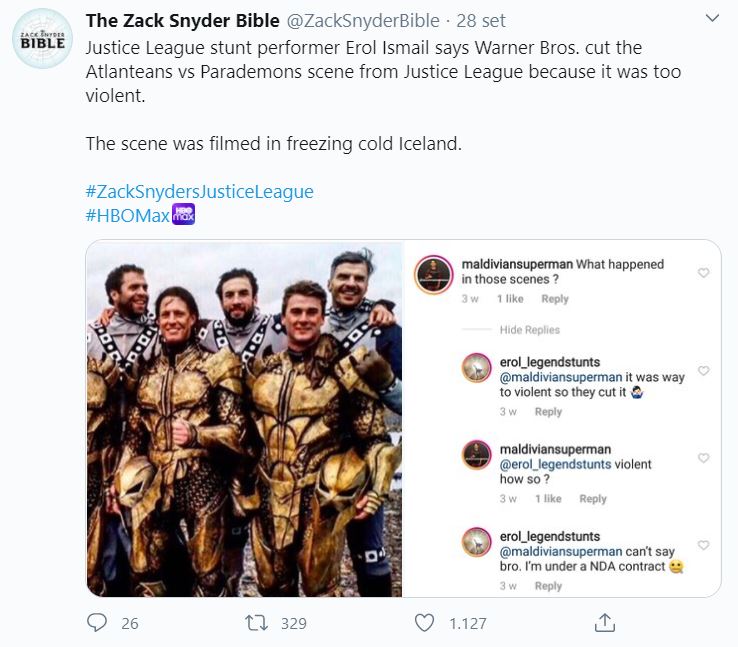Click the reply speech bubble icon
This screenshot has height=647, width=738.
[x=97, y=623]
